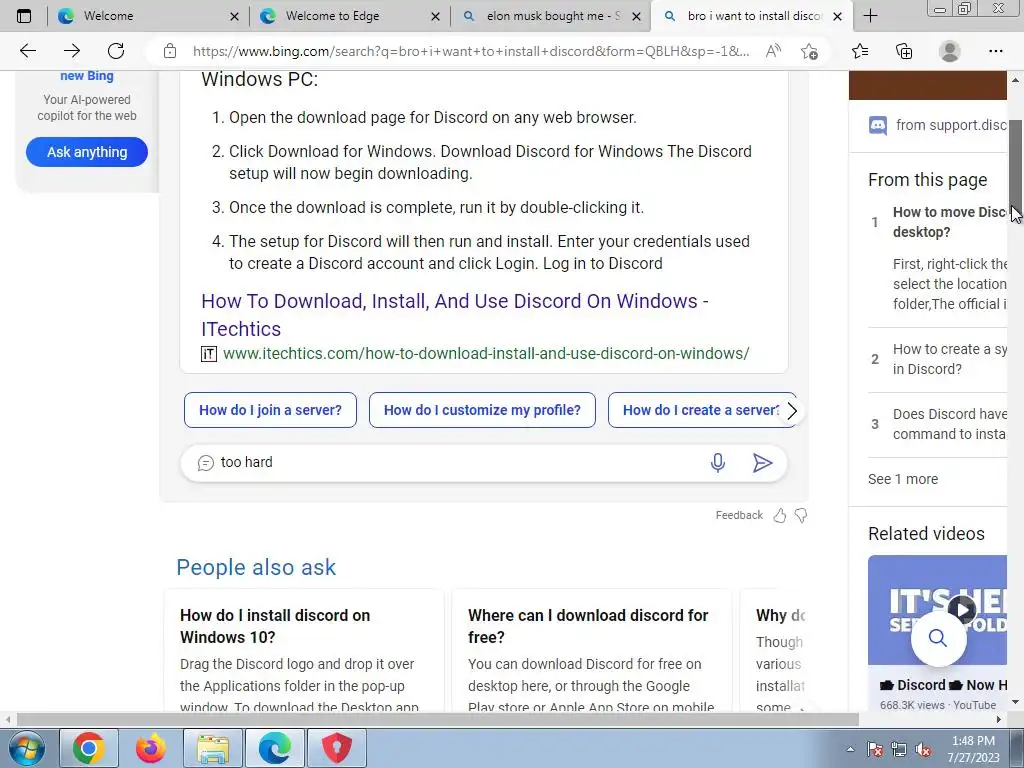Launch Firefox from the taskbar

click(x=151, y=748)
